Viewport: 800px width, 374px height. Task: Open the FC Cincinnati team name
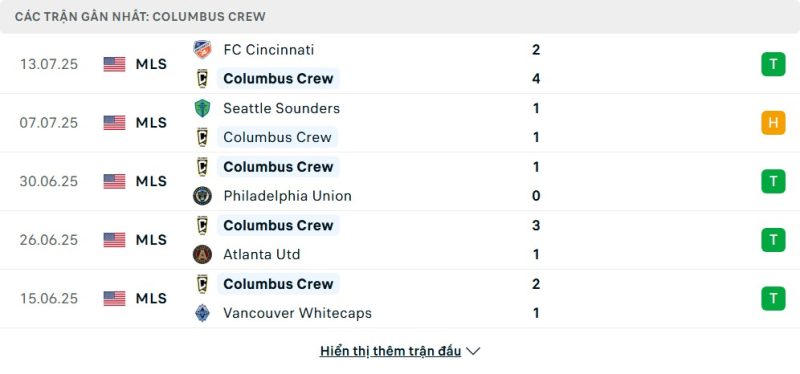pos(269,49)
